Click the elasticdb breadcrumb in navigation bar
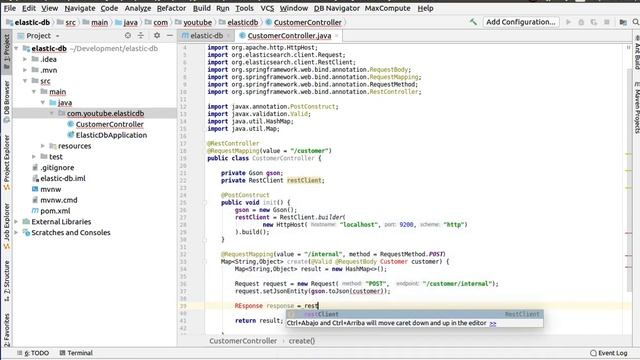The height and width of the screenshot is (360, 640). (x=242, y=22)
